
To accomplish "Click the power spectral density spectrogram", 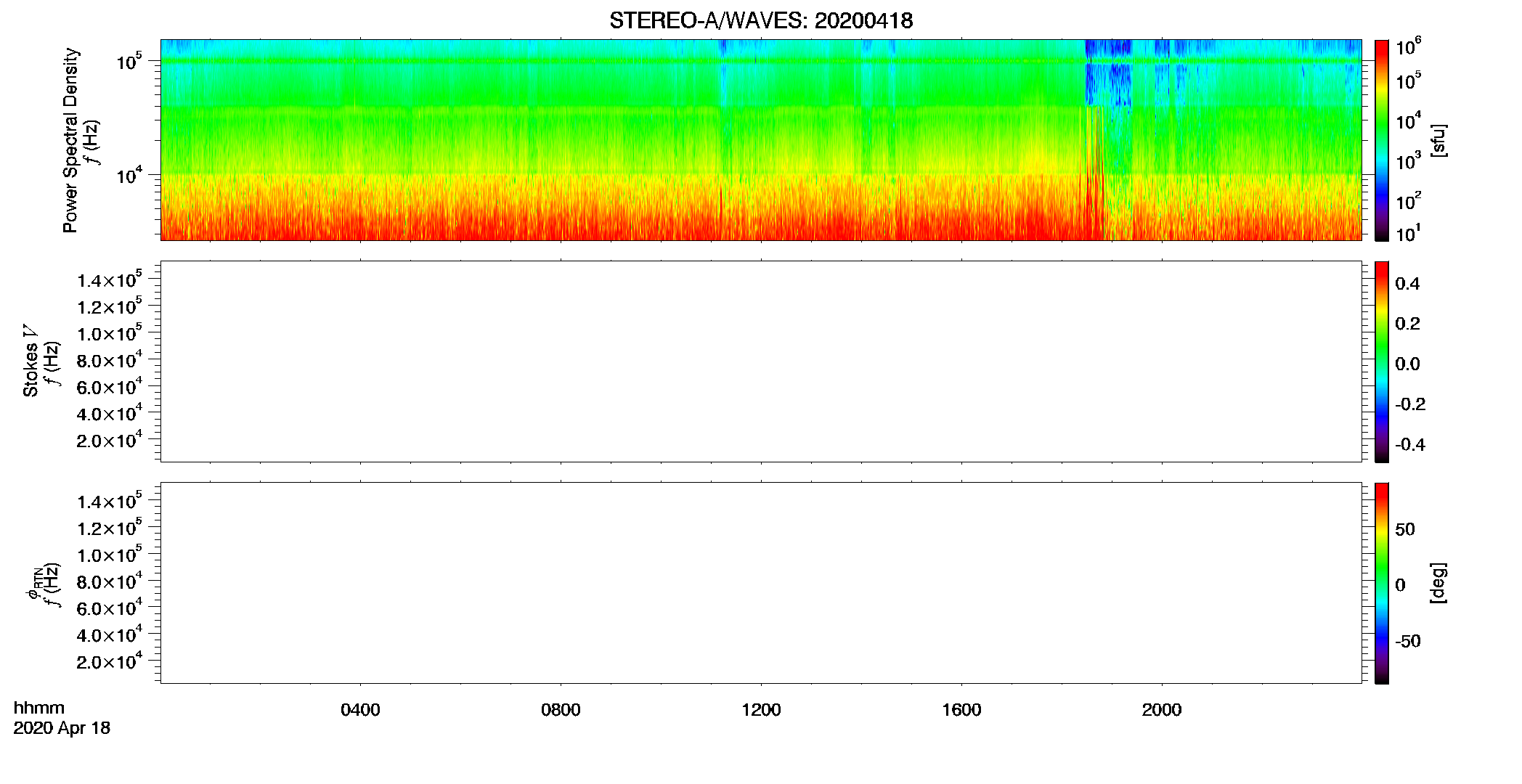I will coord(761,140).
